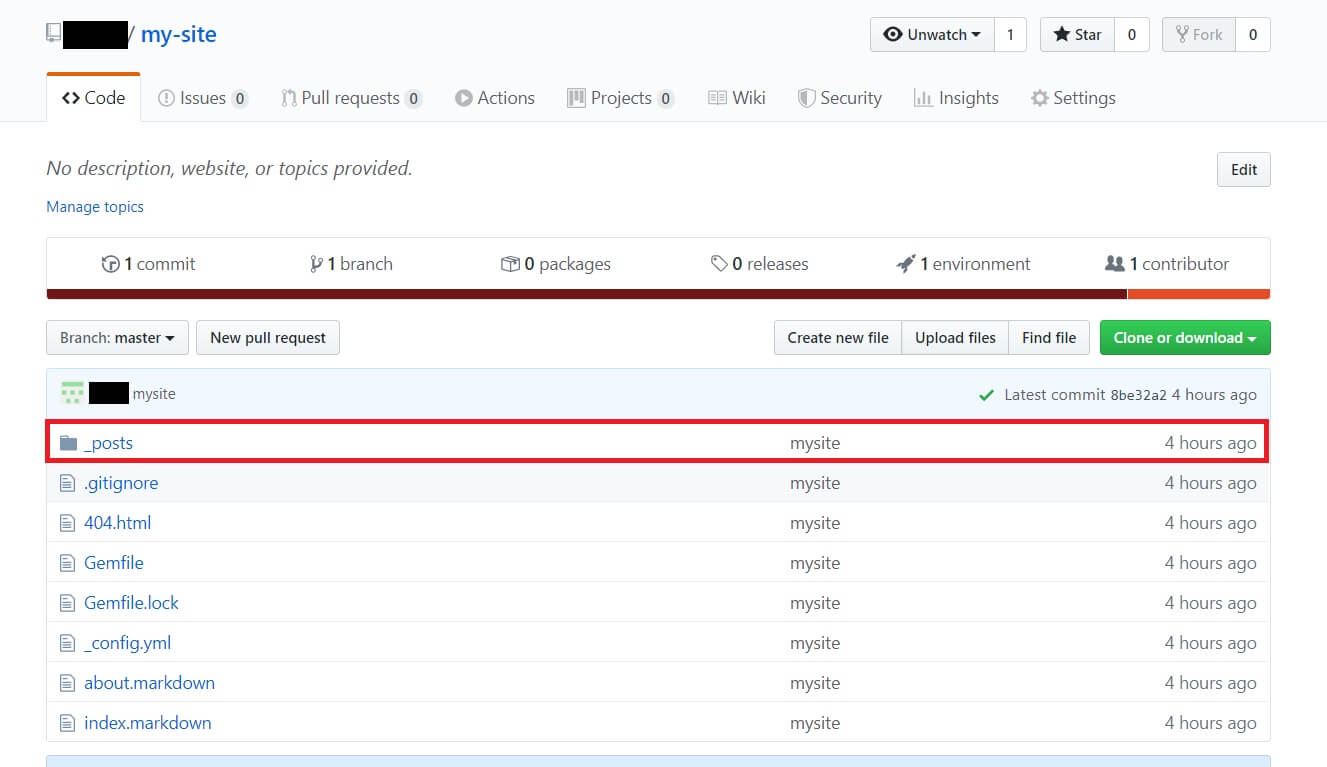The height and width of the screenshot is (767, 1327).
Task: Switch to the Code tab
Action: tap(93, 98)
